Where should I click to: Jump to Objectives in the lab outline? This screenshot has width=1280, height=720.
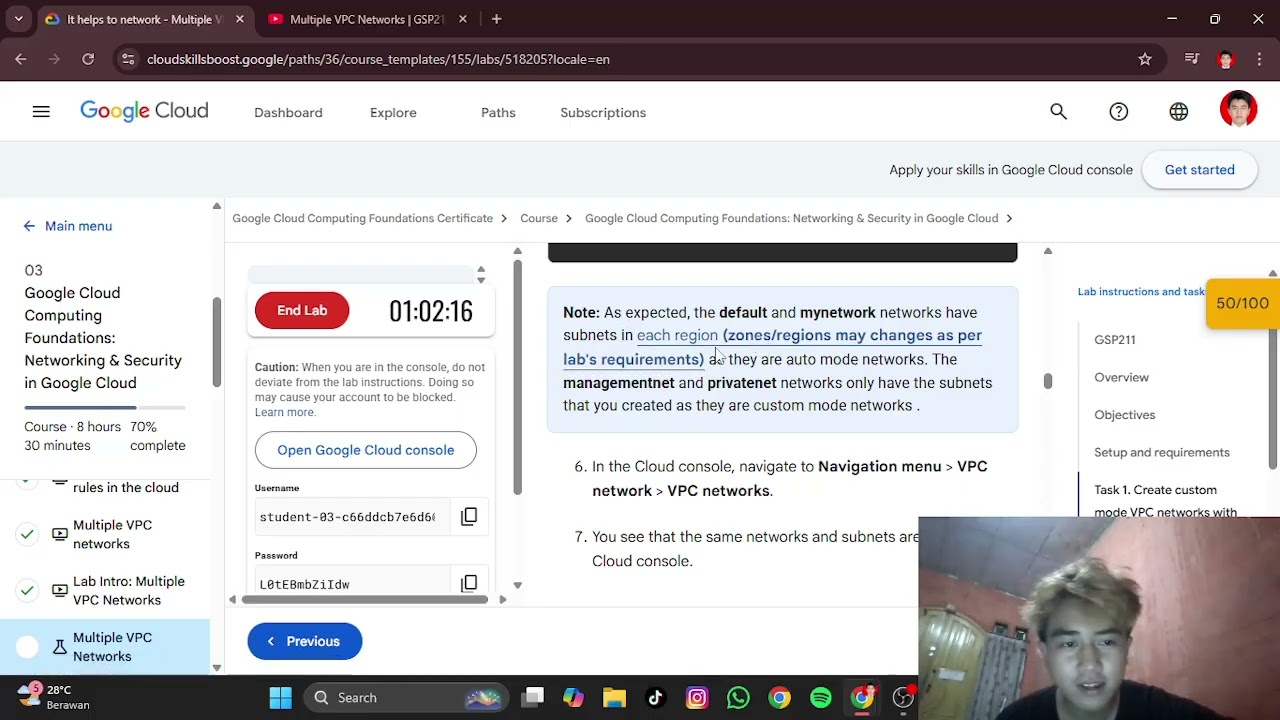(1124, 415)
